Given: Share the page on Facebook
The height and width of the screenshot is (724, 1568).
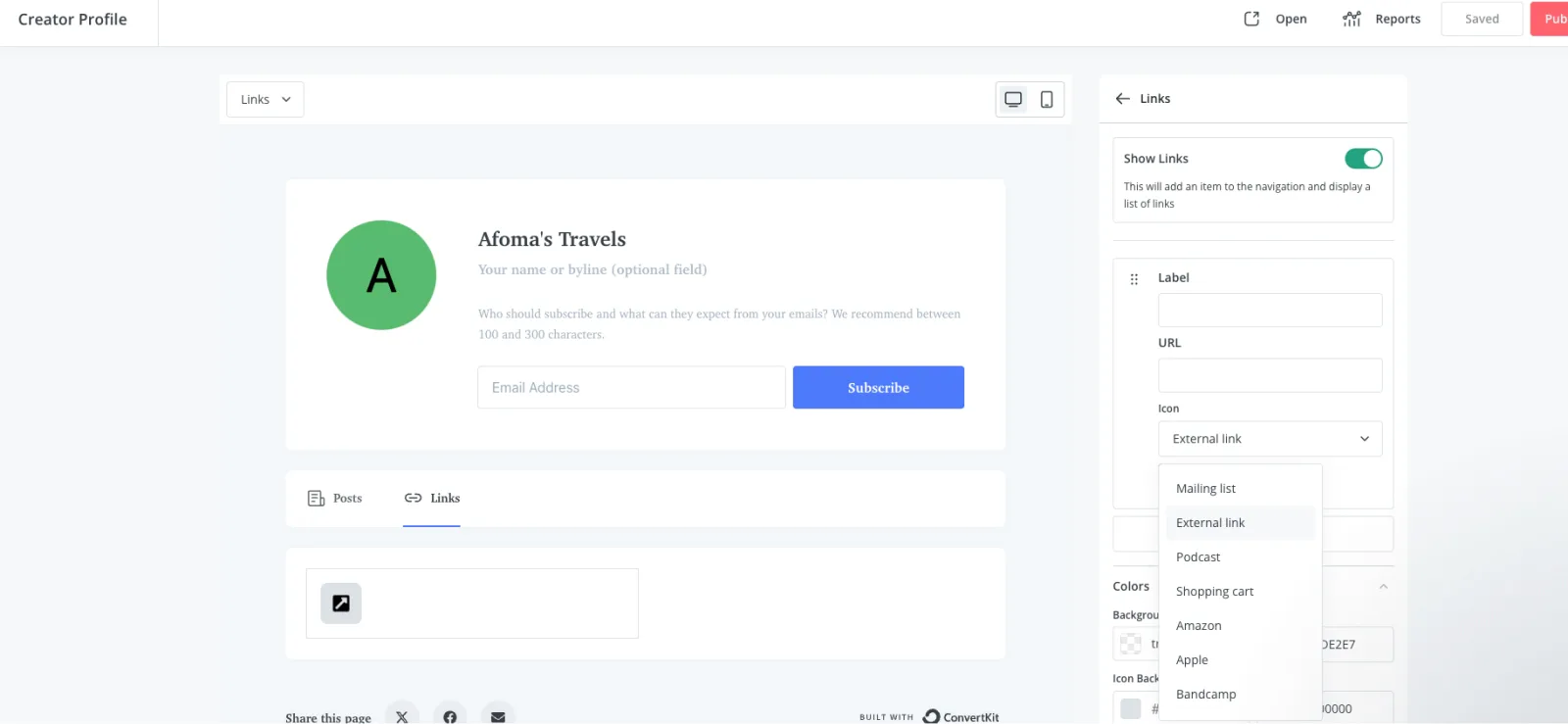Looking at the screenshot, I should [x=450, y=716].
